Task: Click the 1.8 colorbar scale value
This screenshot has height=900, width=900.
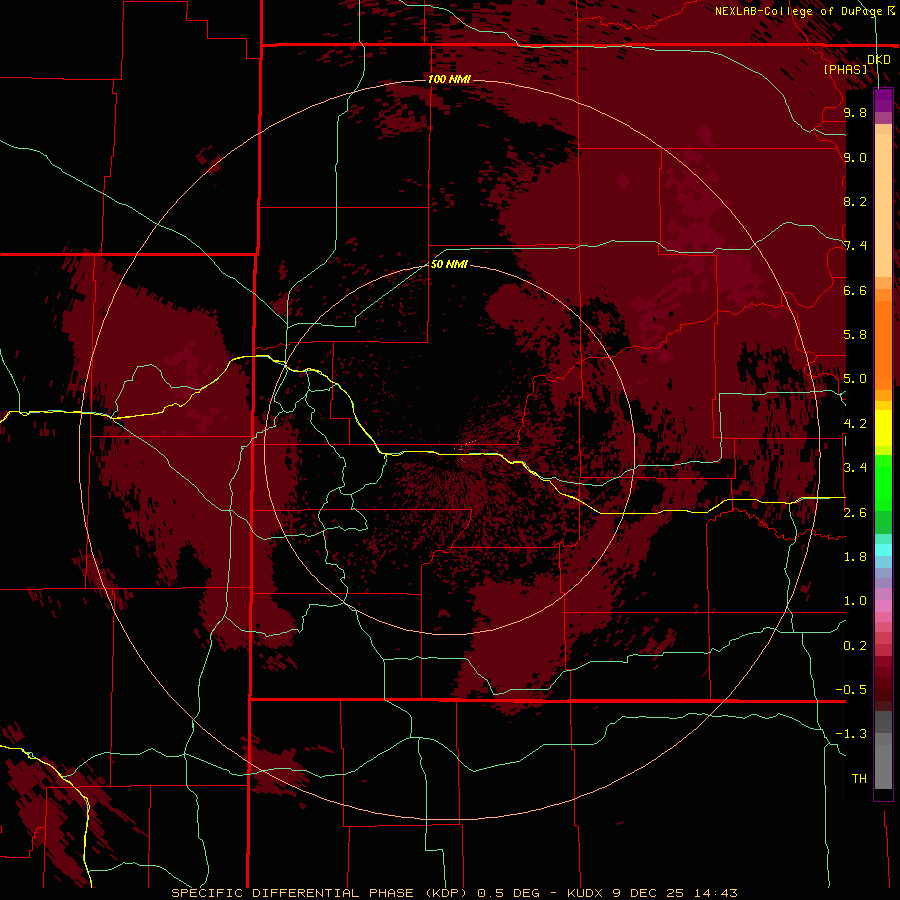Action: pyautogui.click(x=855, y=556)
